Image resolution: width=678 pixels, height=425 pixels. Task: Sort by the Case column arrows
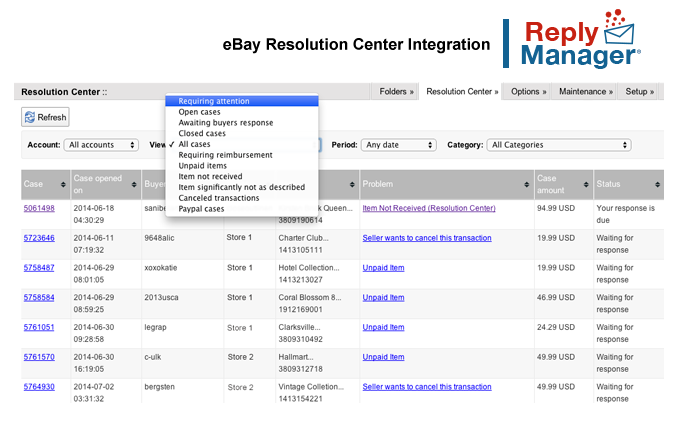[x=63, y=184]
